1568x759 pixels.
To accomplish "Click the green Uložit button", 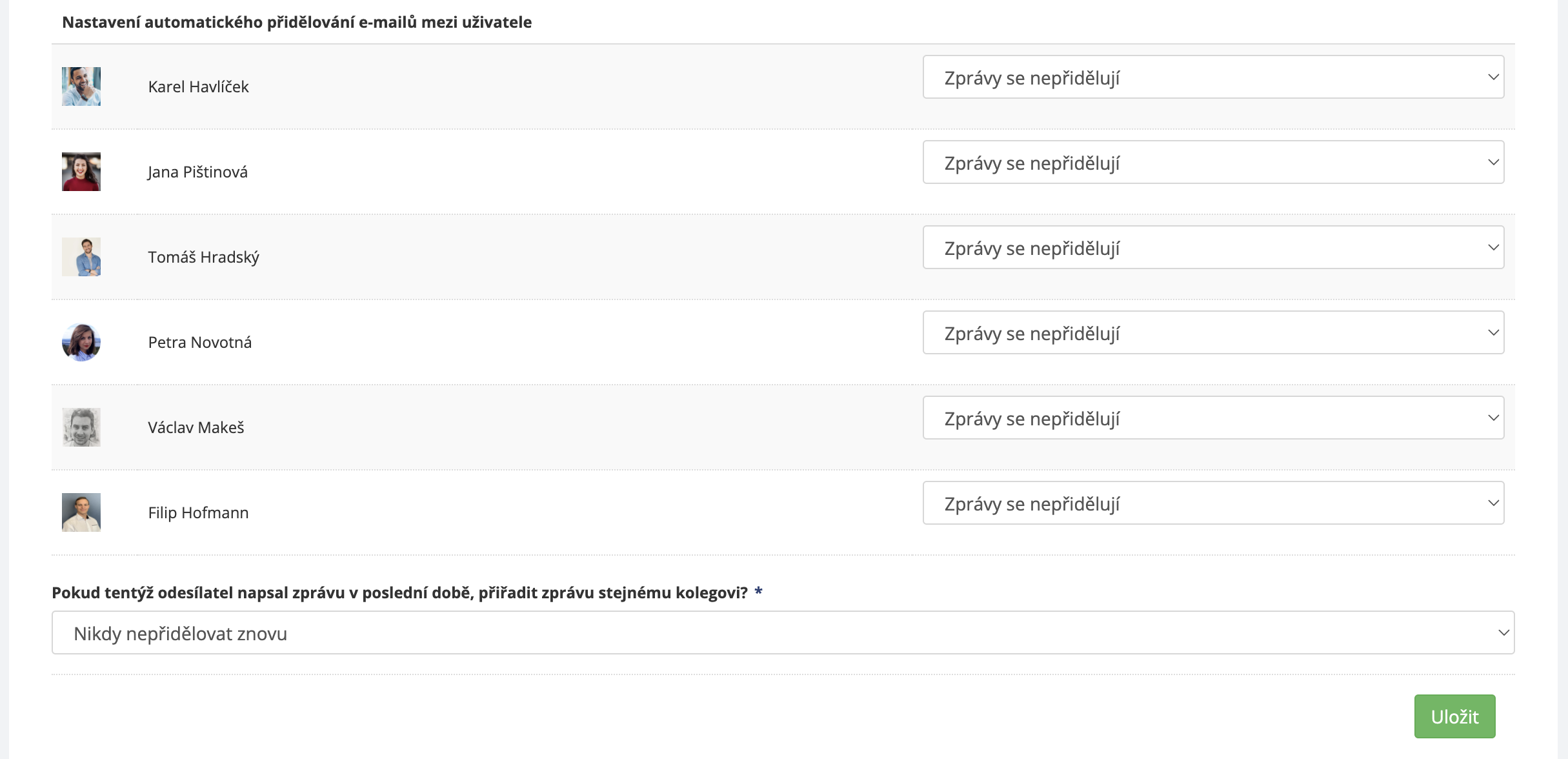I will click(x=1454, y=716).
